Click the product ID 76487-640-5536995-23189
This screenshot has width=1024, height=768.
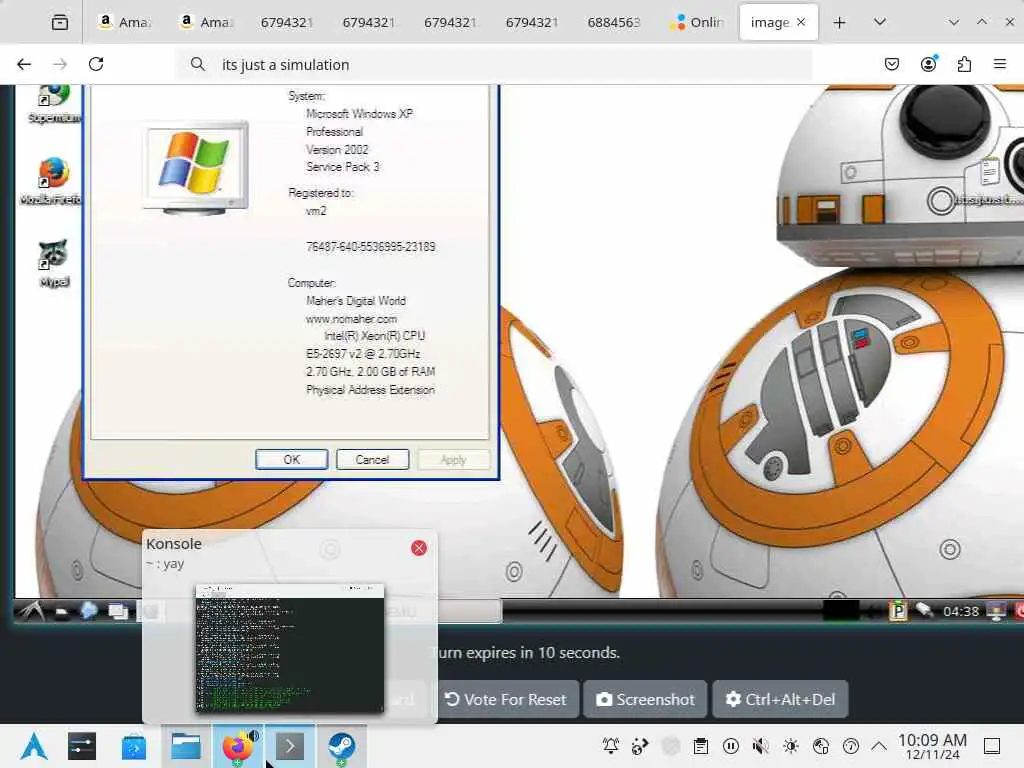371,247
